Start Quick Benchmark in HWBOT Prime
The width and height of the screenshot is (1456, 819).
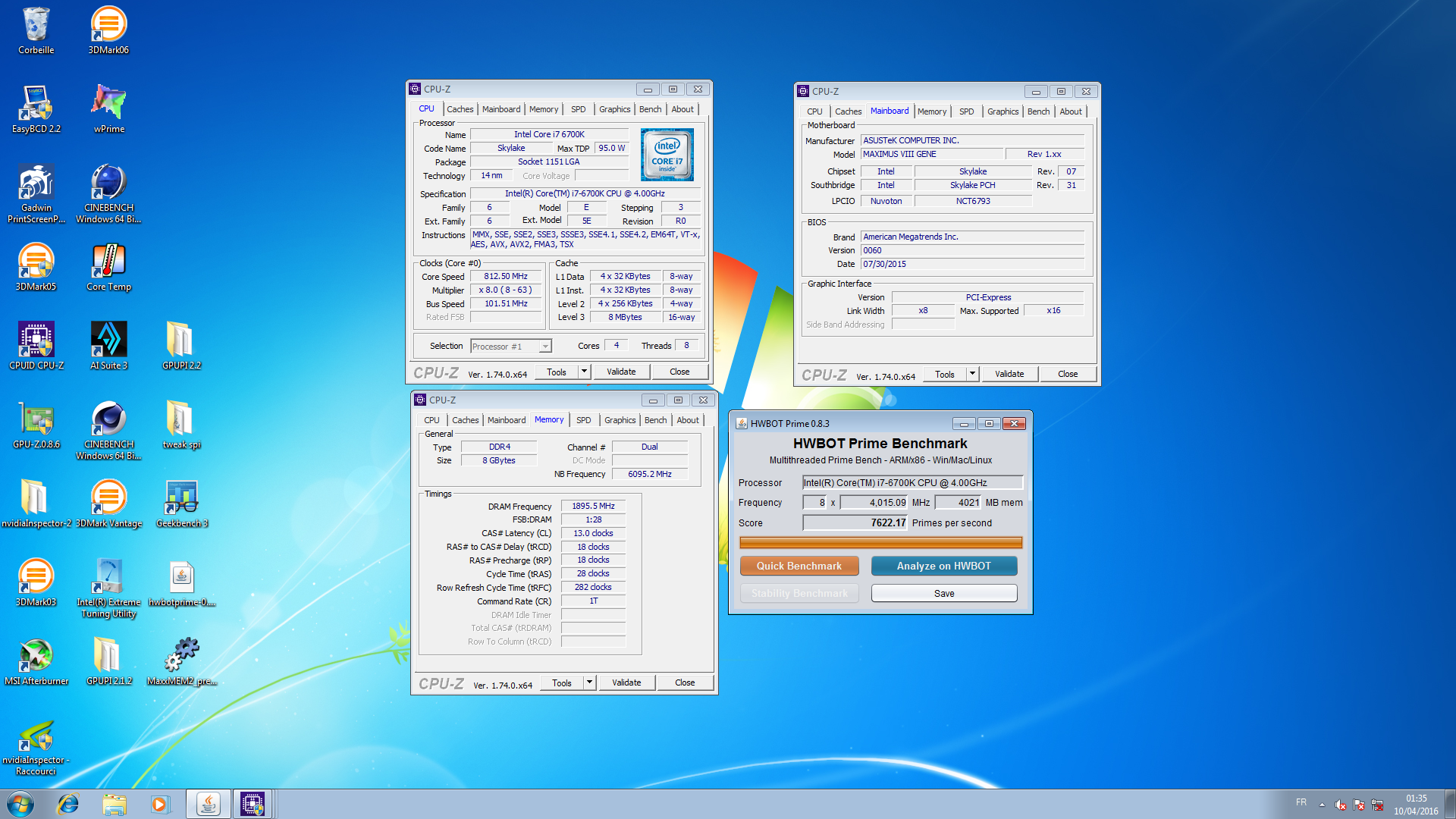pos(799,566)
